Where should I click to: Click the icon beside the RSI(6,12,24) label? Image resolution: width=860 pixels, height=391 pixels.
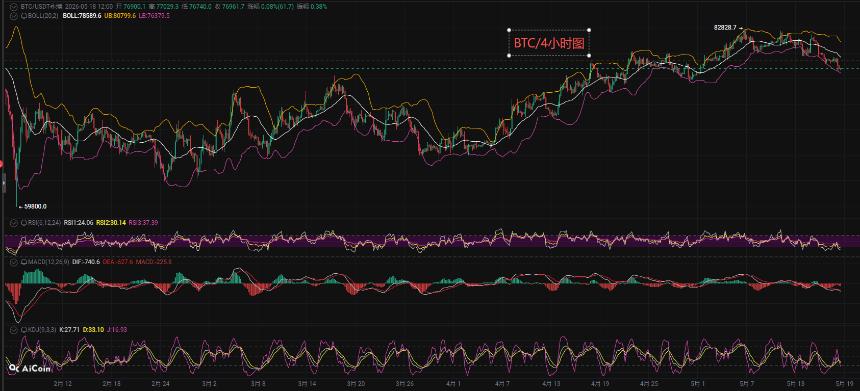(24, 223)
